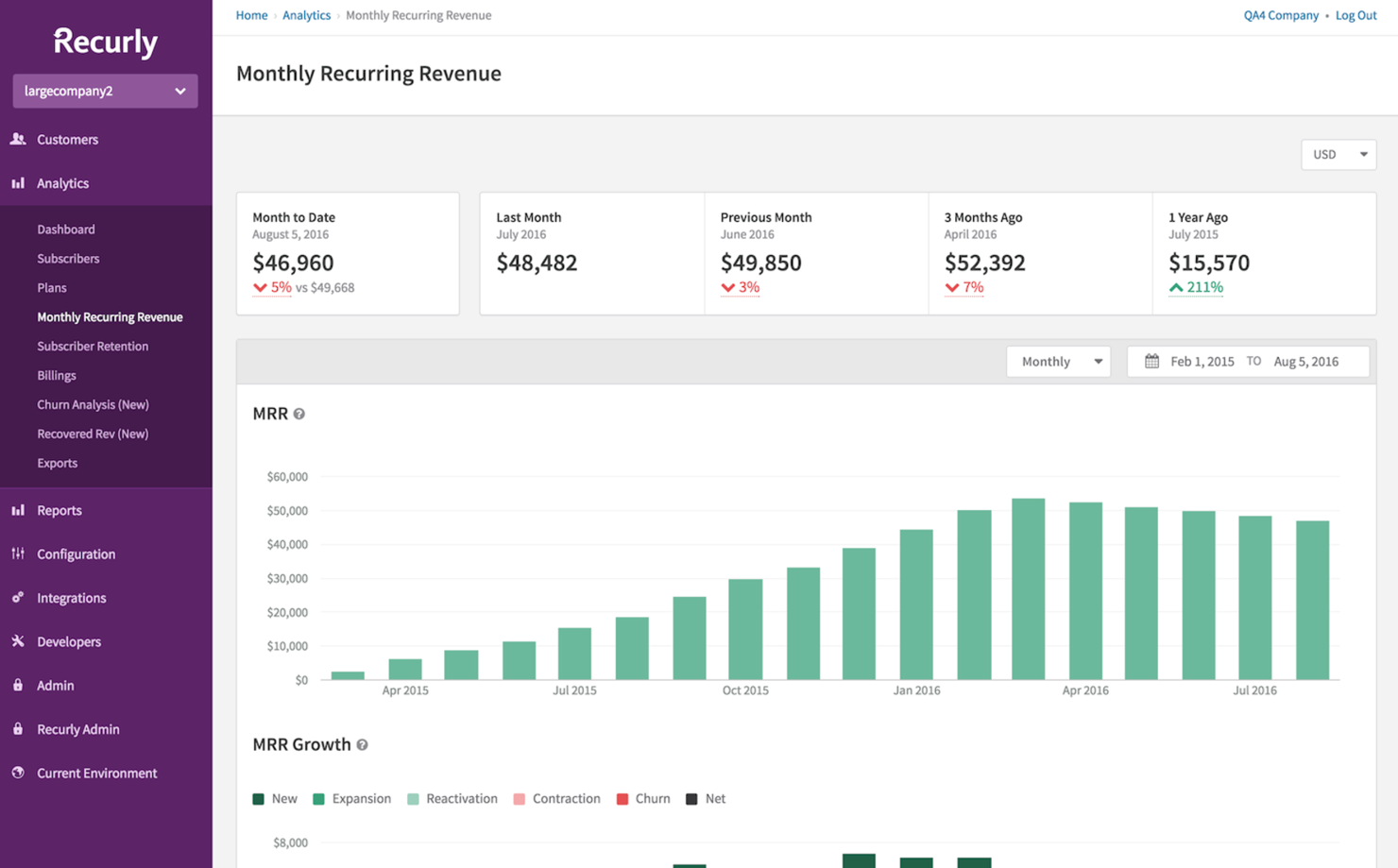
Task: Click the red down arrow next to 5%
Action: (260, 288)
